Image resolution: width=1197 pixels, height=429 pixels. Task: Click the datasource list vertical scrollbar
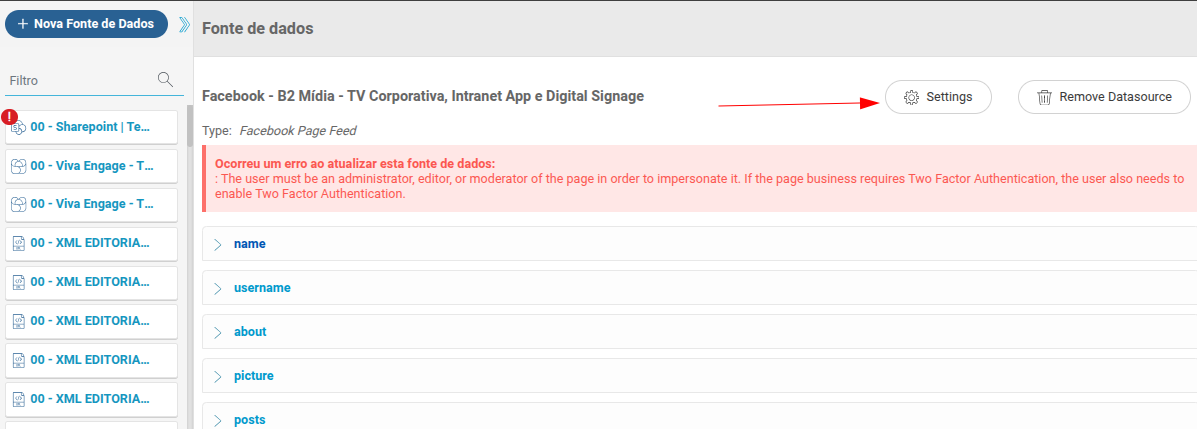[189, 267]
